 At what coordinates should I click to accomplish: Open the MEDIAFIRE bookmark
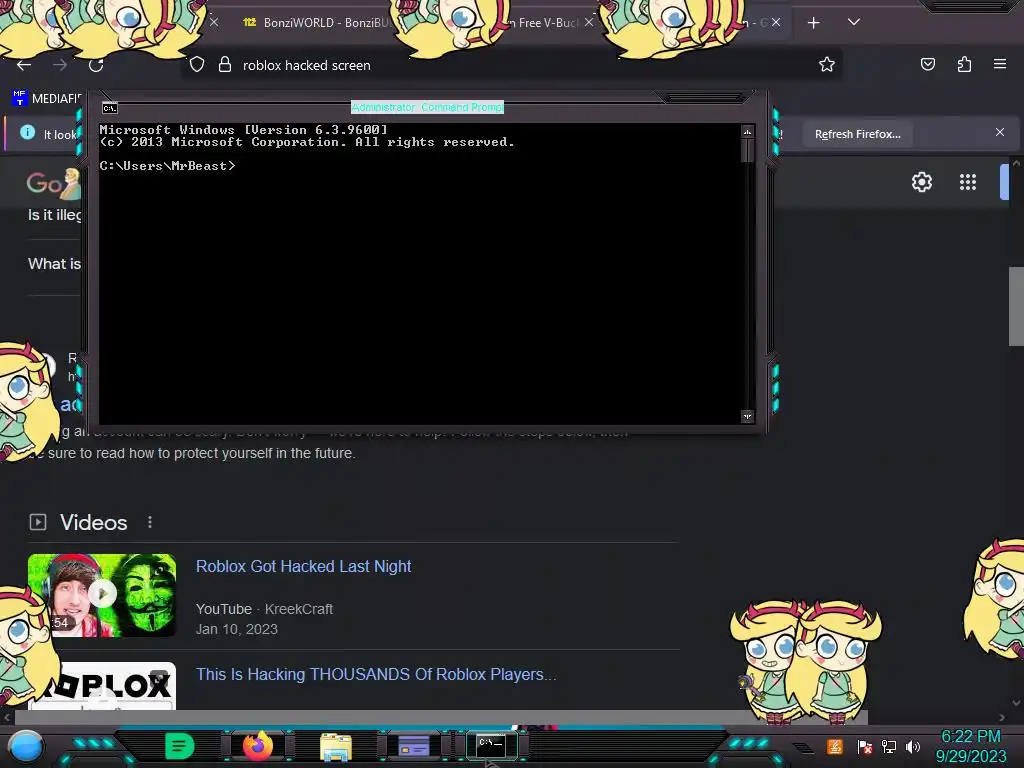(47, 99)
